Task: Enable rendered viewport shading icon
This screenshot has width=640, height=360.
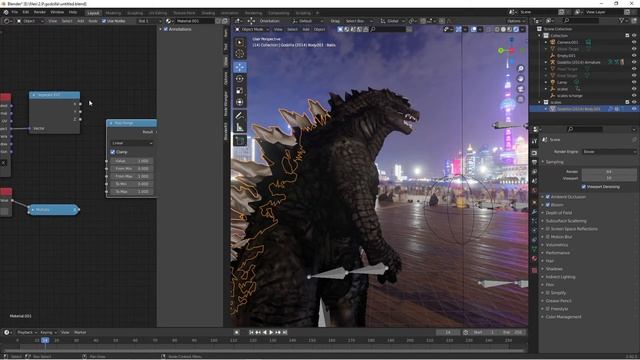Action: click(516, 29)
